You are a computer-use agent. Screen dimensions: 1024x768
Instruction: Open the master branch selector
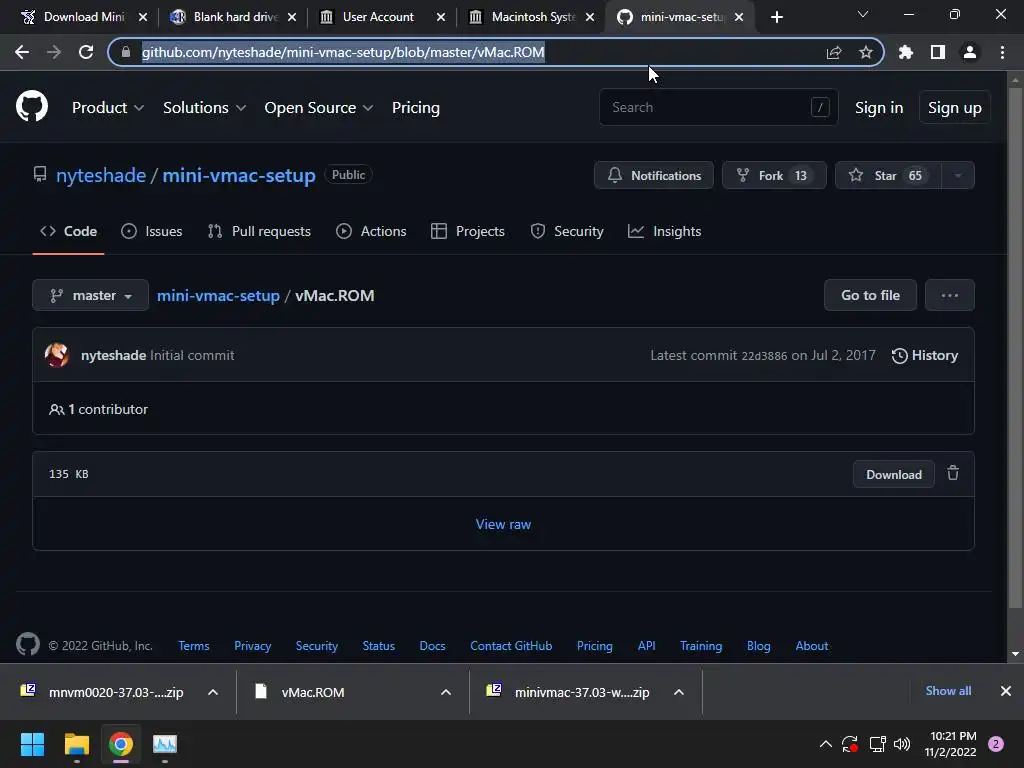(x=90, y=295)
